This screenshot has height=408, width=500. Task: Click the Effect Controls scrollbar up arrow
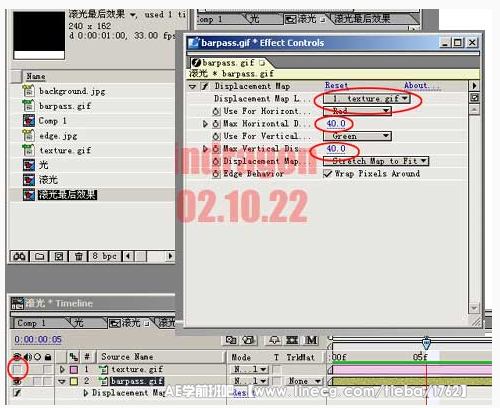pos(474,110)
